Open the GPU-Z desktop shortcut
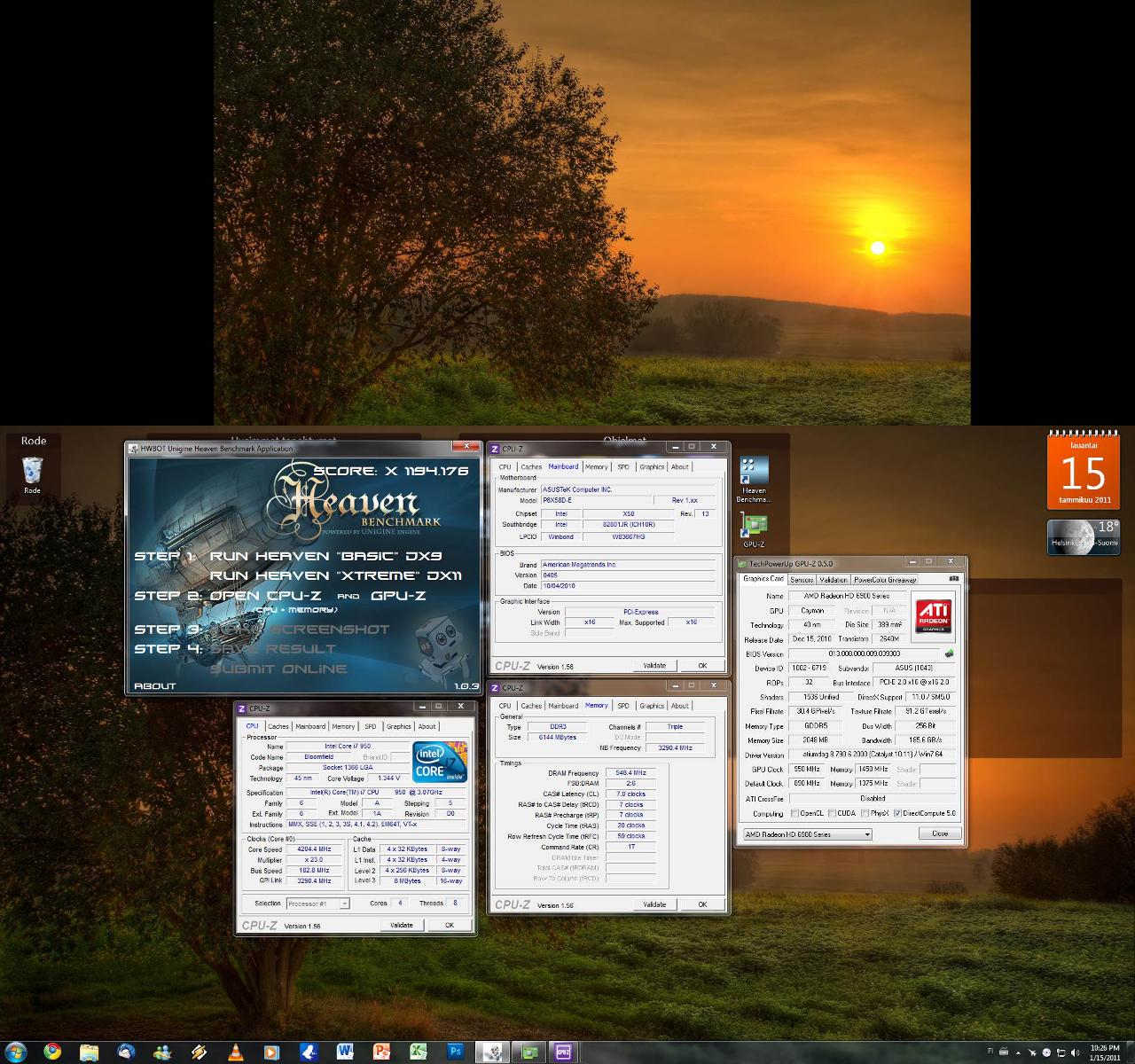The image size is (1135, 1064). pyautogui.click(x=754, y=530)
